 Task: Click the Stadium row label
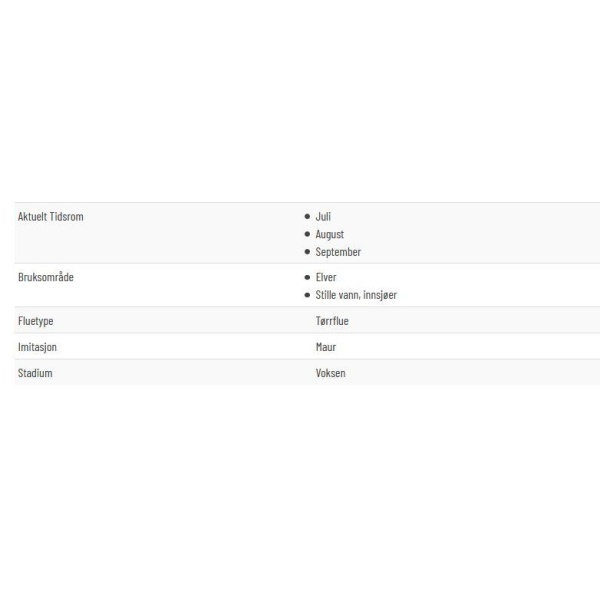point(35,373)
